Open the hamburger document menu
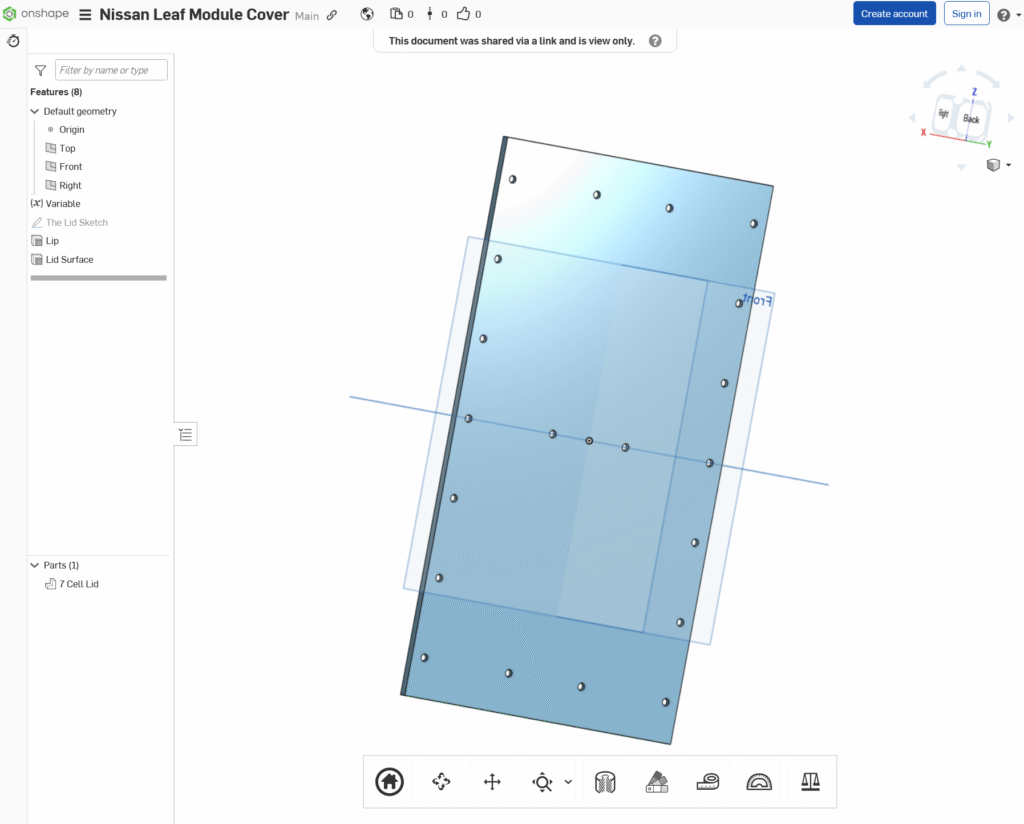The width and height of the screenshot is (1024, 824). point(85,15)
